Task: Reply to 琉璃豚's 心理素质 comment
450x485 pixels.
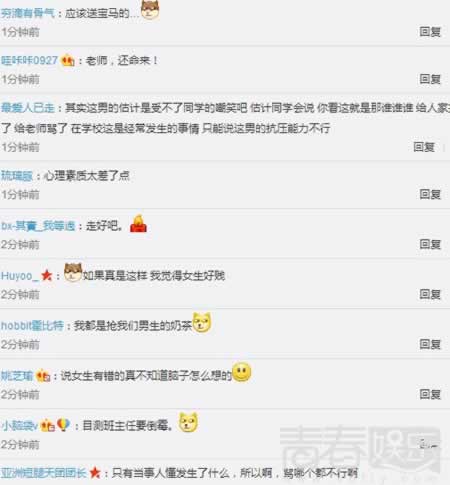Action: [x=430, y=194]
